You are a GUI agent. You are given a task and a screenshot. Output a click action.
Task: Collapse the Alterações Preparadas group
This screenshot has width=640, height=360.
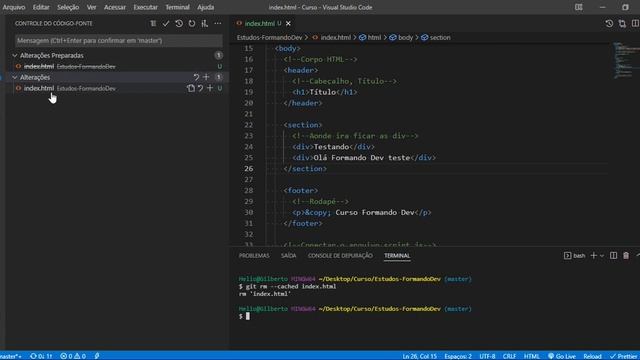15,56
